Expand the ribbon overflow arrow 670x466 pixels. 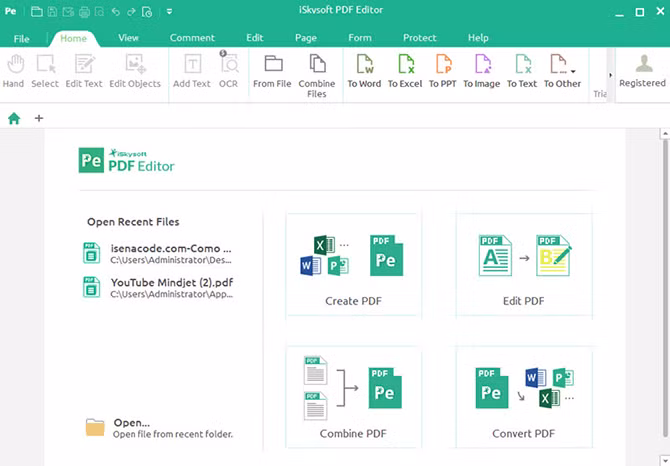pyautogui.click(x=611, y=74)
